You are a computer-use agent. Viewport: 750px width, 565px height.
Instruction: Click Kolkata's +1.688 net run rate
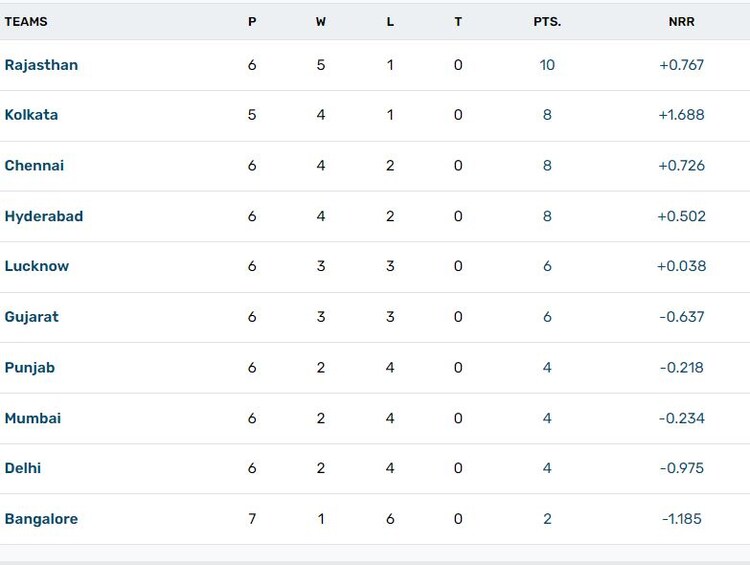click(x=681, y=115)
